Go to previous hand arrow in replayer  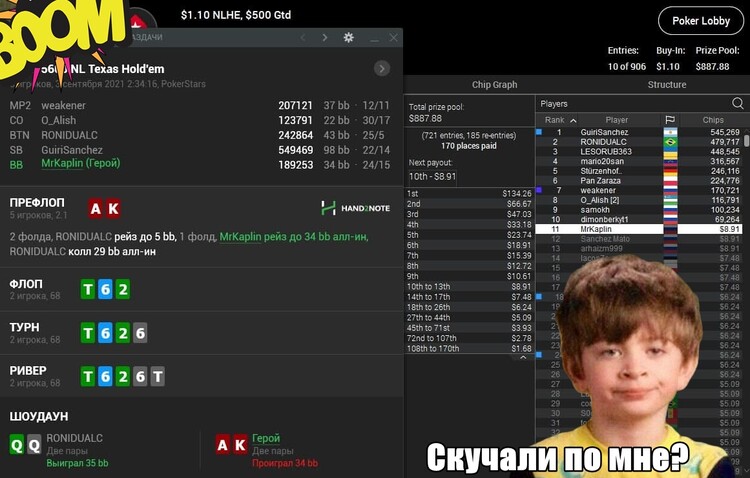tap(302, 37)
